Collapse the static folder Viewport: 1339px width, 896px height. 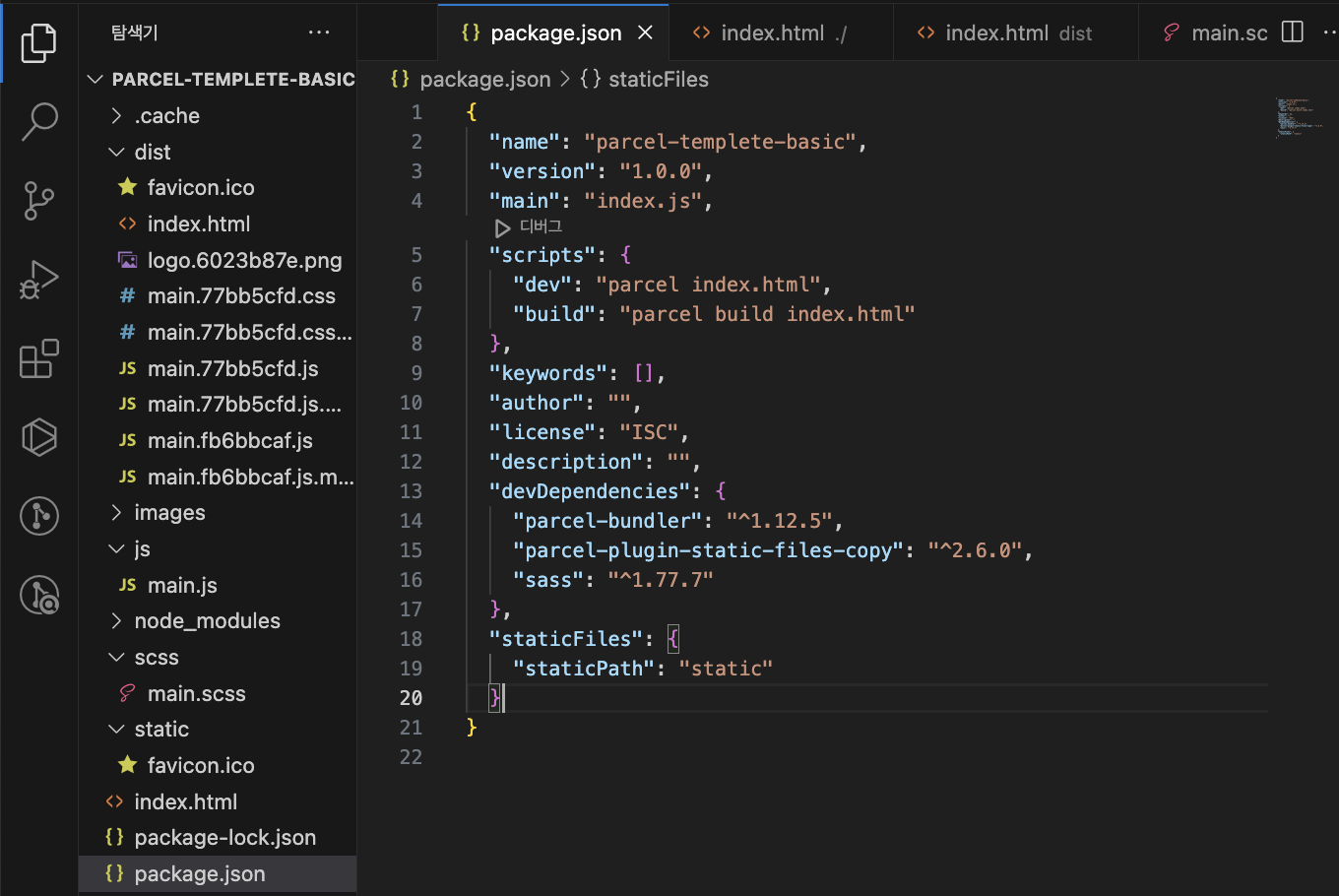pos(219,729)
